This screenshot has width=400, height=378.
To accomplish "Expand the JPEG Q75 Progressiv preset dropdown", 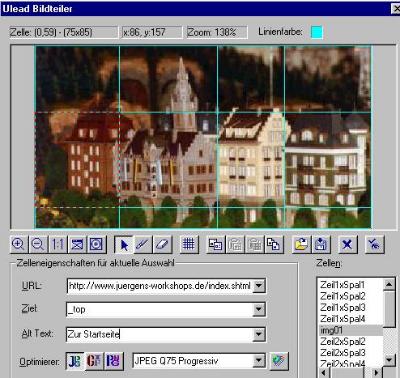I will coord(259,361).
